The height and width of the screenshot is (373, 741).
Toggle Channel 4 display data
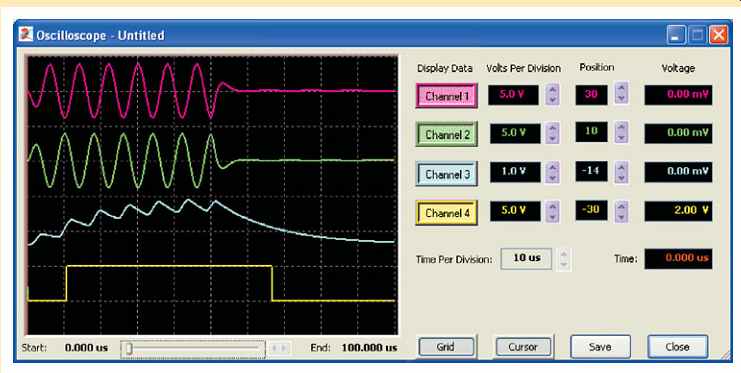pyautogui.click(x=447, y=213)
